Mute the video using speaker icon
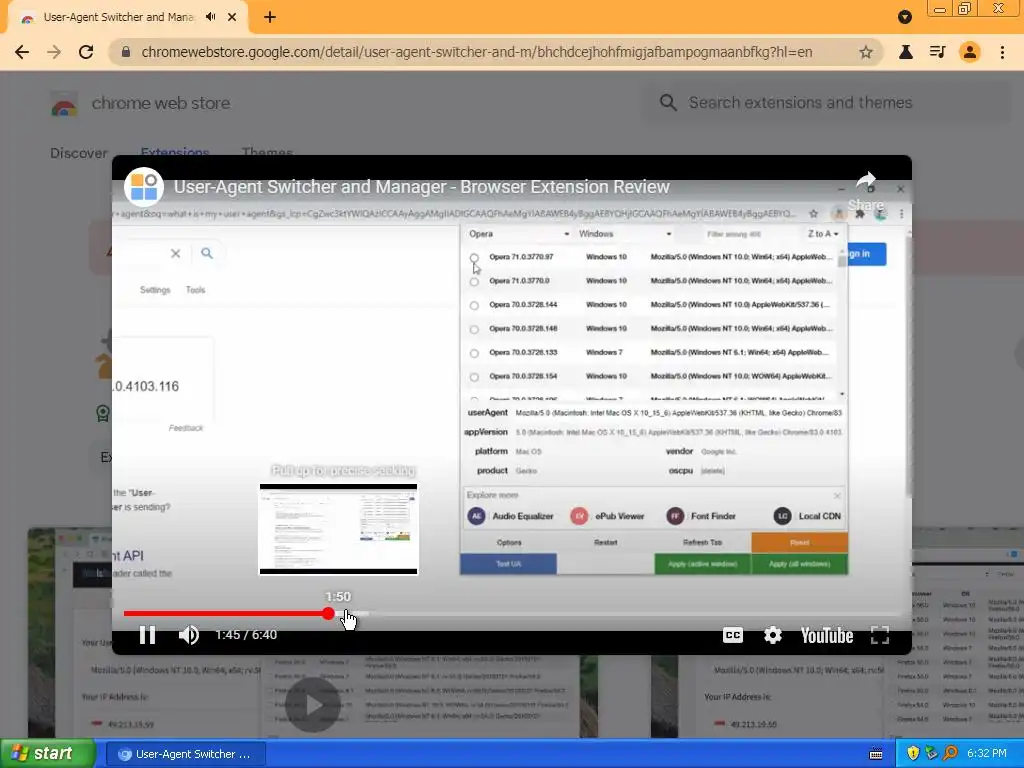The image size is (1024, 768). [189, 635]
